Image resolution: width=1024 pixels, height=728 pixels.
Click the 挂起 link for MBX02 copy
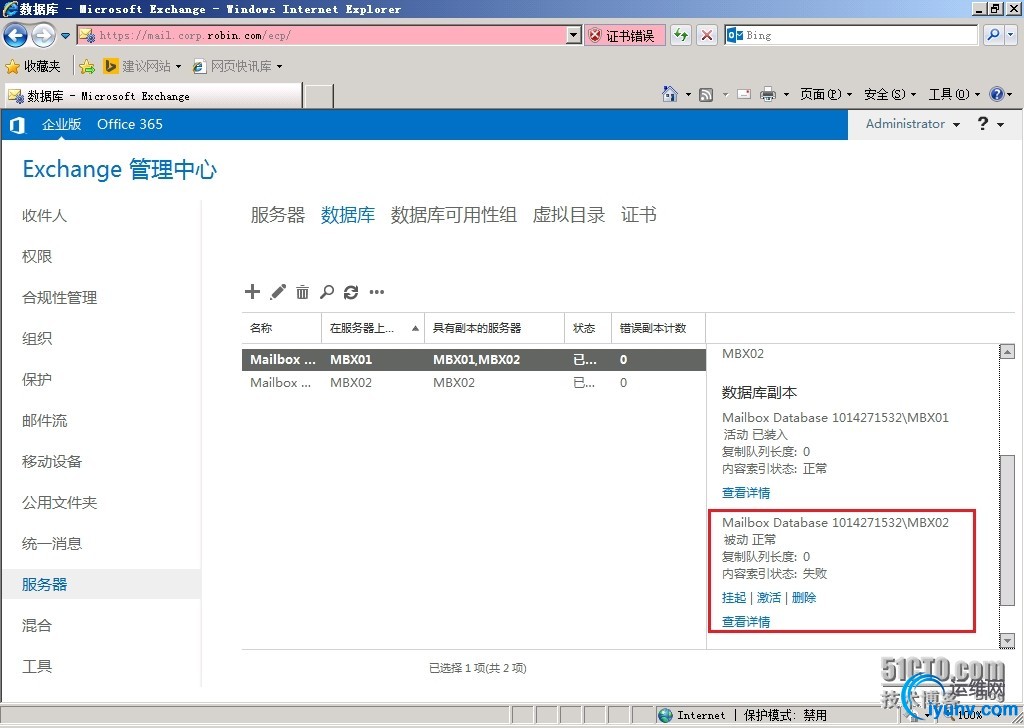(x=734, y=598)
